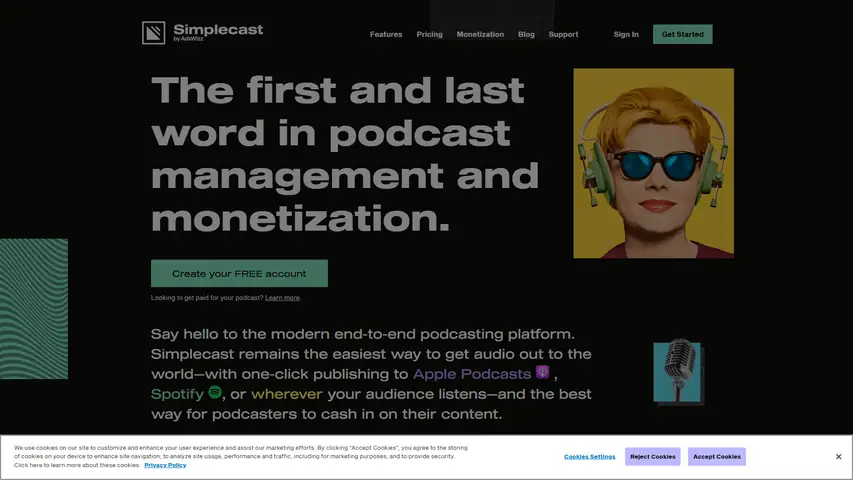Click the headphone woman portrait image

pyautogui.click(x=653, y=163)
